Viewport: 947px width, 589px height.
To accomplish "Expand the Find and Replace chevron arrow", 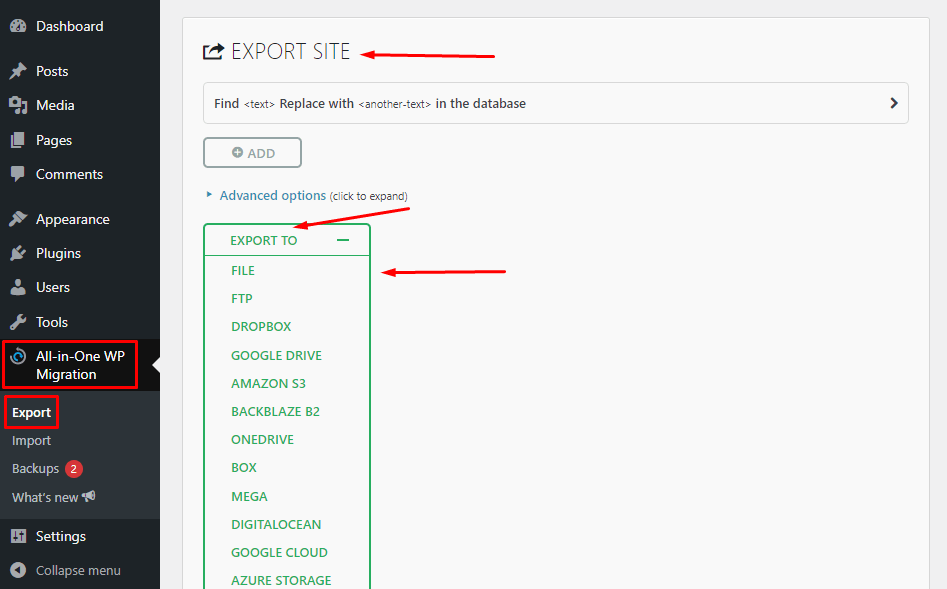I will tap(894, 103).
